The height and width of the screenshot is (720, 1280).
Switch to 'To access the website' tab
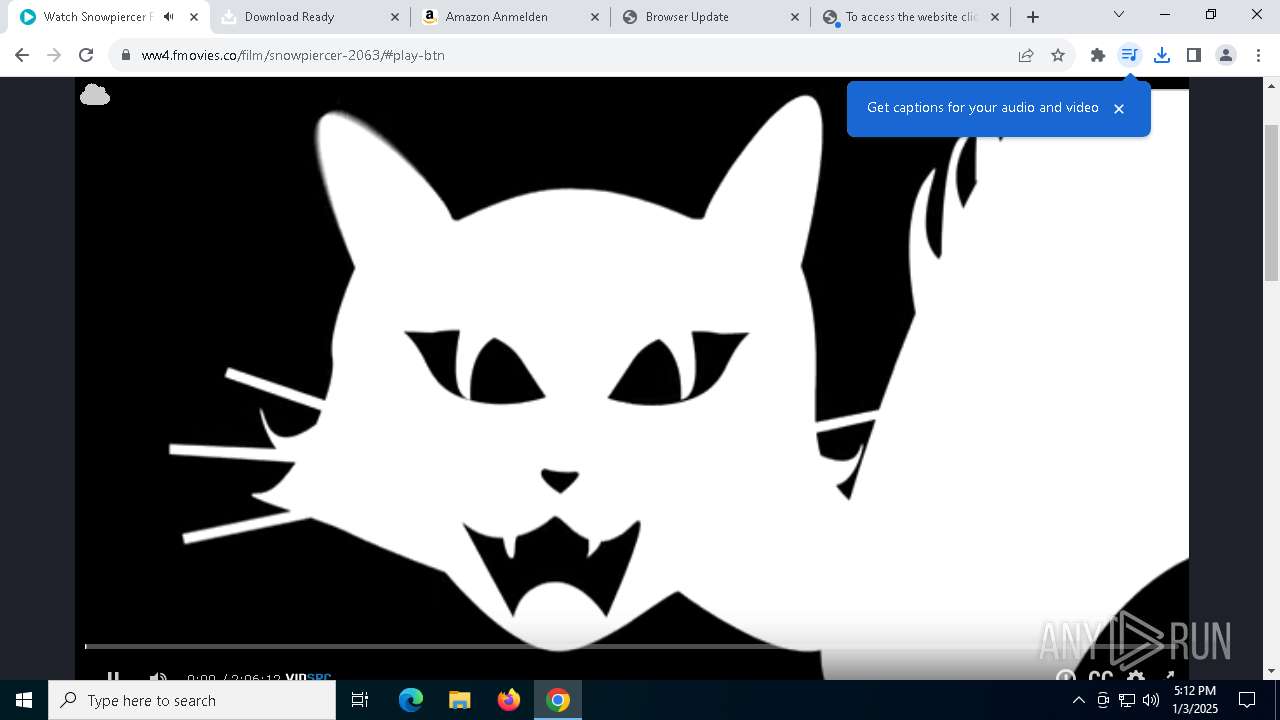(910, 17)
